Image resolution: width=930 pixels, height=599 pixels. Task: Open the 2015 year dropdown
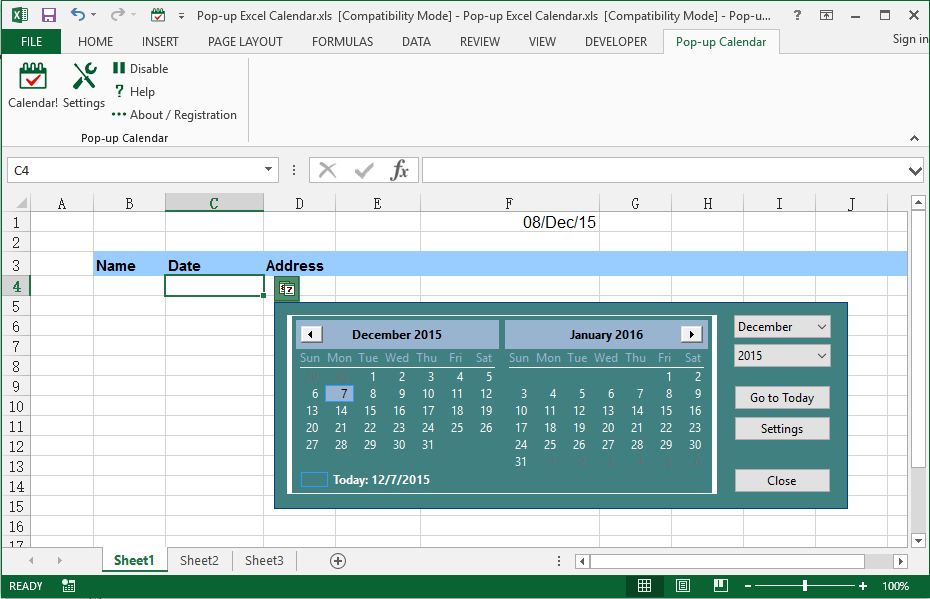[782, 356]
